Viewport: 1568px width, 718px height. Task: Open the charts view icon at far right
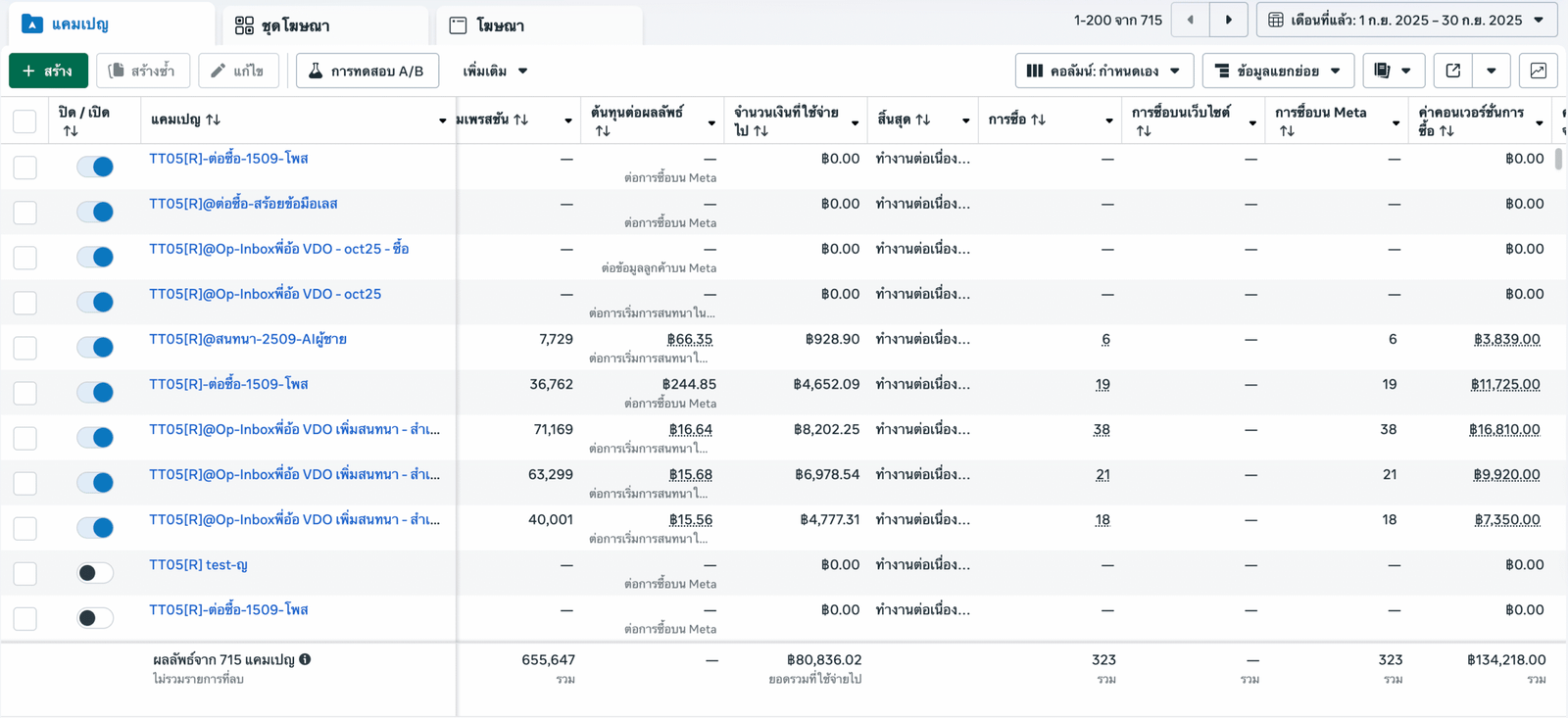1538,71
